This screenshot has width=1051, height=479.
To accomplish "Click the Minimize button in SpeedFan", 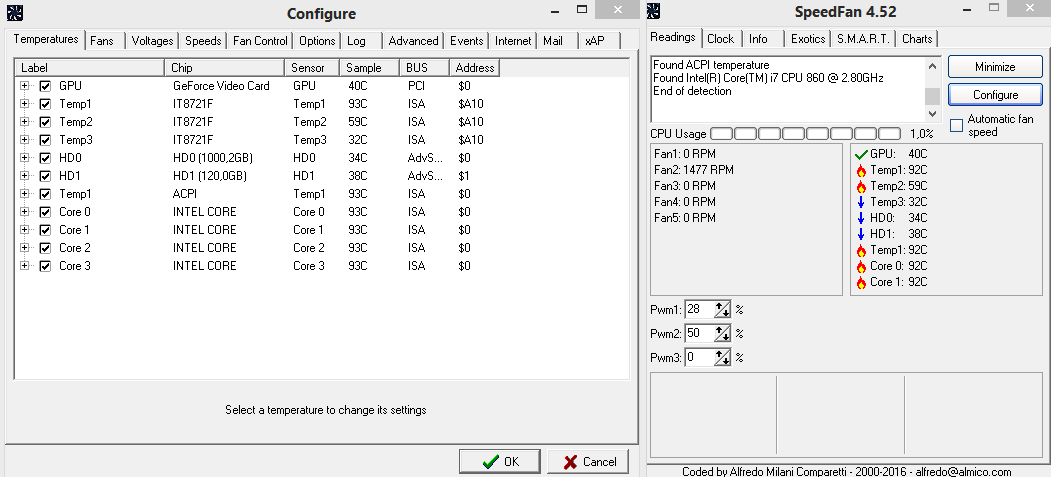I will (995, 67).
